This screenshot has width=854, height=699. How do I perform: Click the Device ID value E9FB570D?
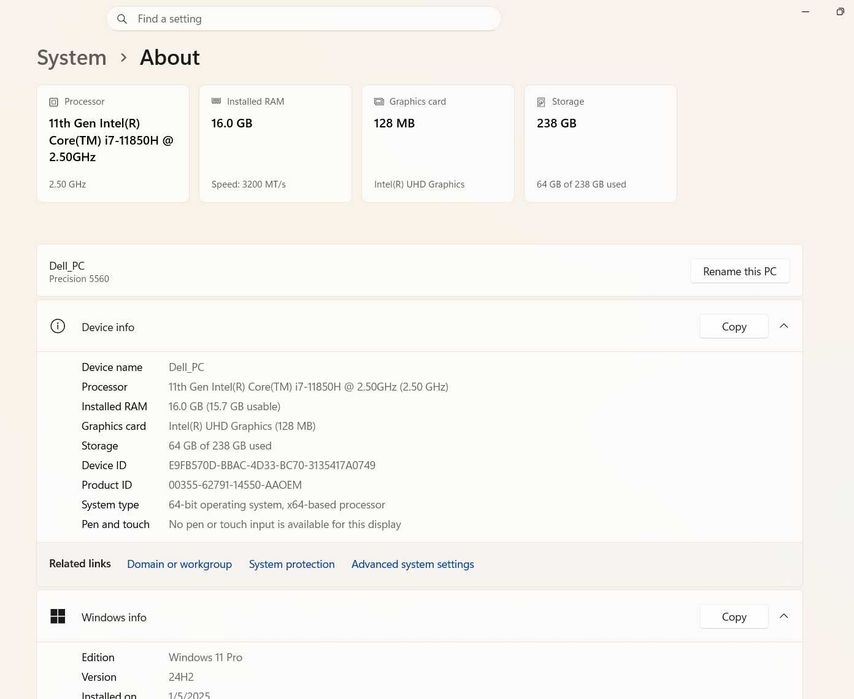[272, 465]
